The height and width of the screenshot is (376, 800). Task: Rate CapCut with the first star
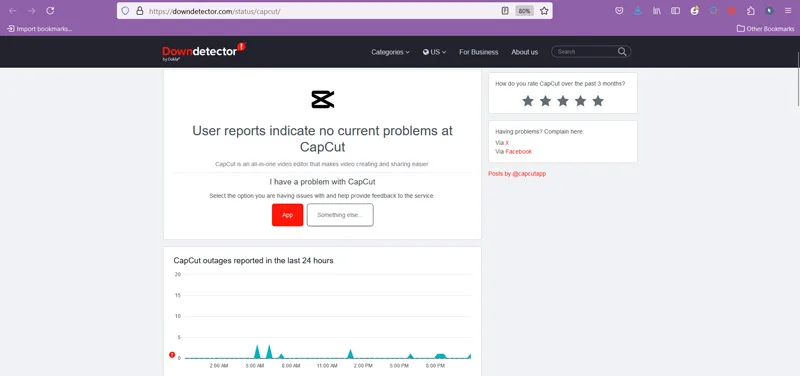528,101
